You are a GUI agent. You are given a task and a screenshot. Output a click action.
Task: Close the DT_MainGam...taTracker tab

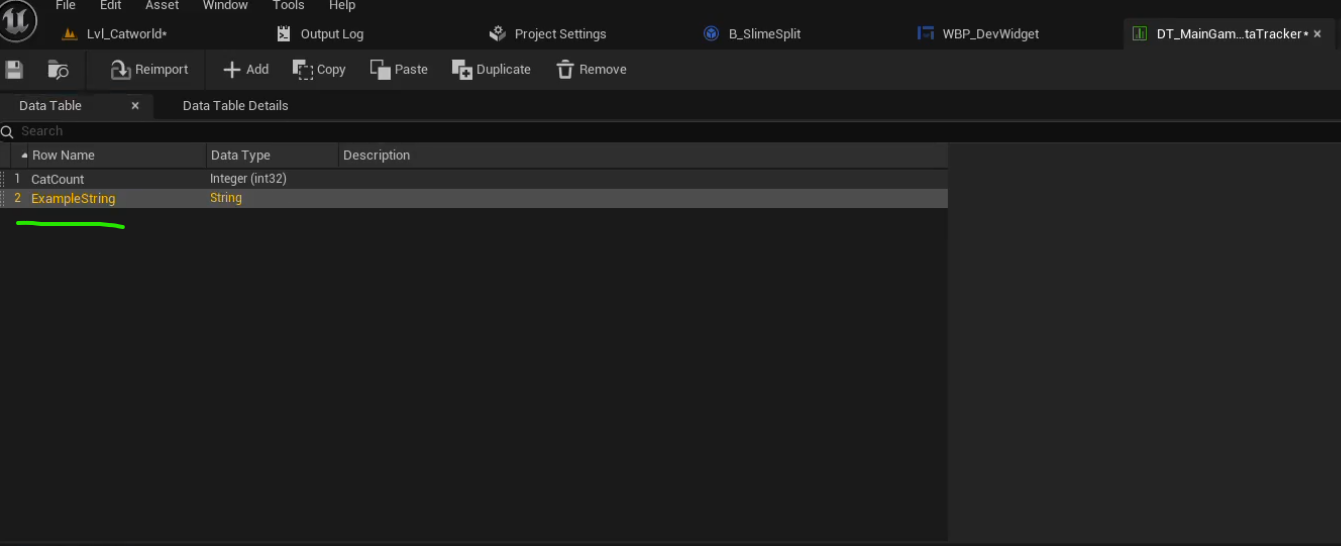pyautogui.click(x=1317, y=34)
